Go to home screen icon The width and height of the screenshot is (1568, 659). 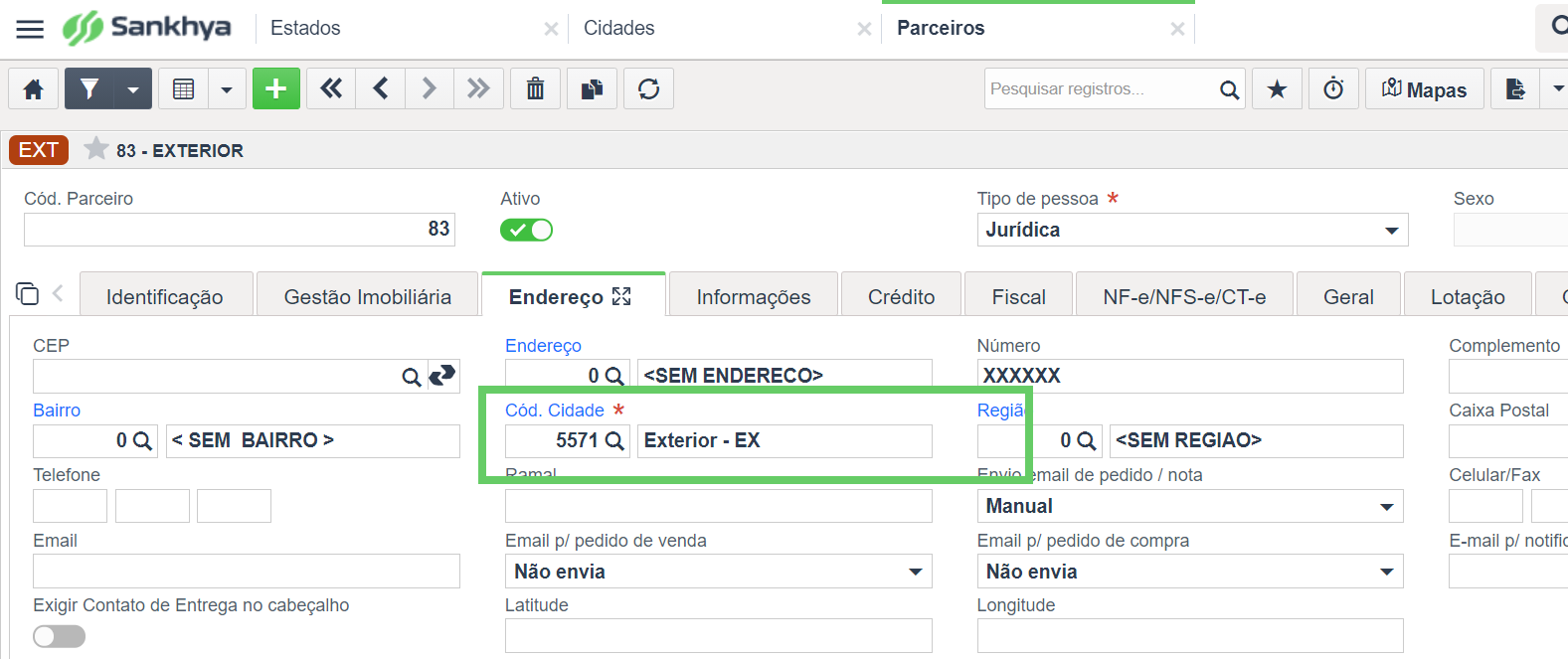click(x=33, y=89)
